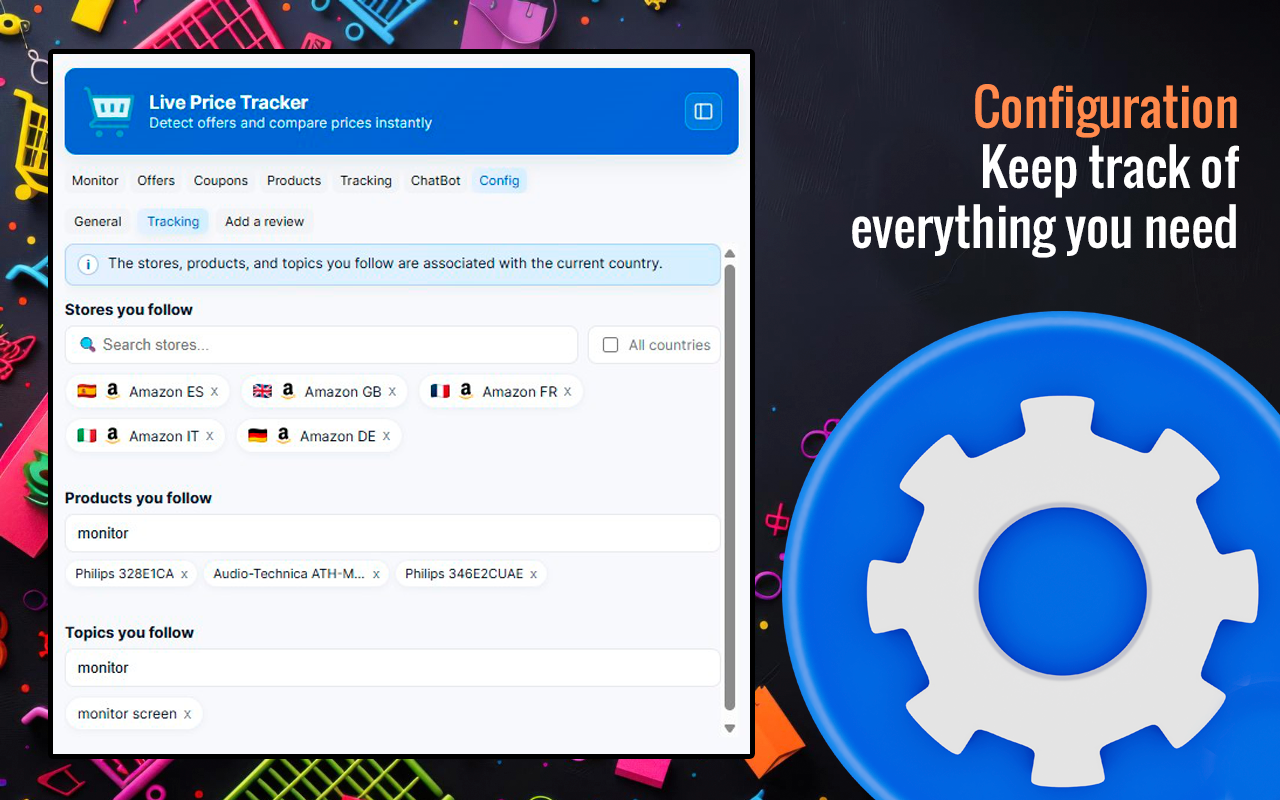Remove the Philips 328E1CA product
This screenshot has width=1280, height=800.
tap(185, 574)
